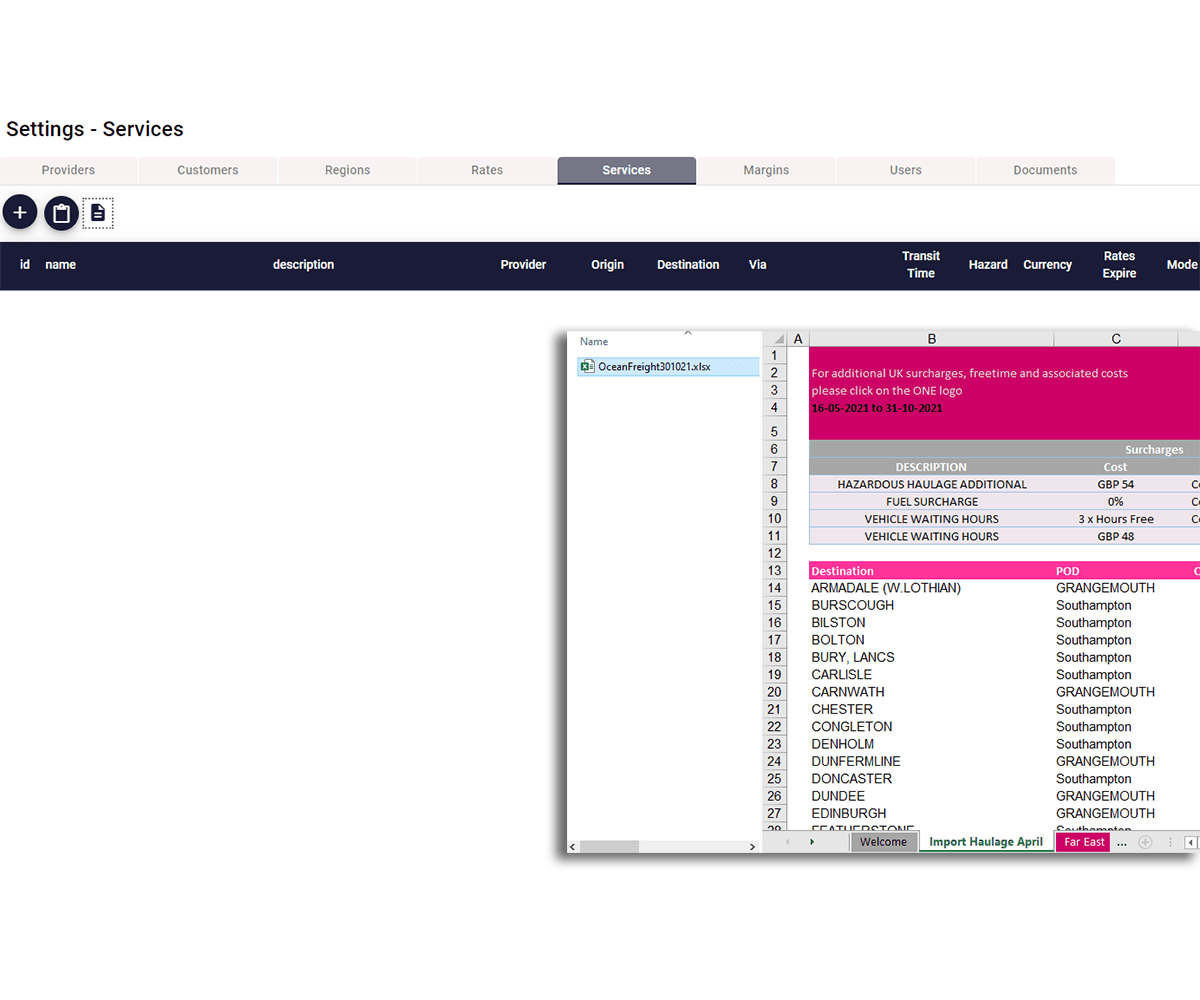Go to the Margins settings tab
1200x1000 pixels.
pyautogui.click(x=766, y=170)
